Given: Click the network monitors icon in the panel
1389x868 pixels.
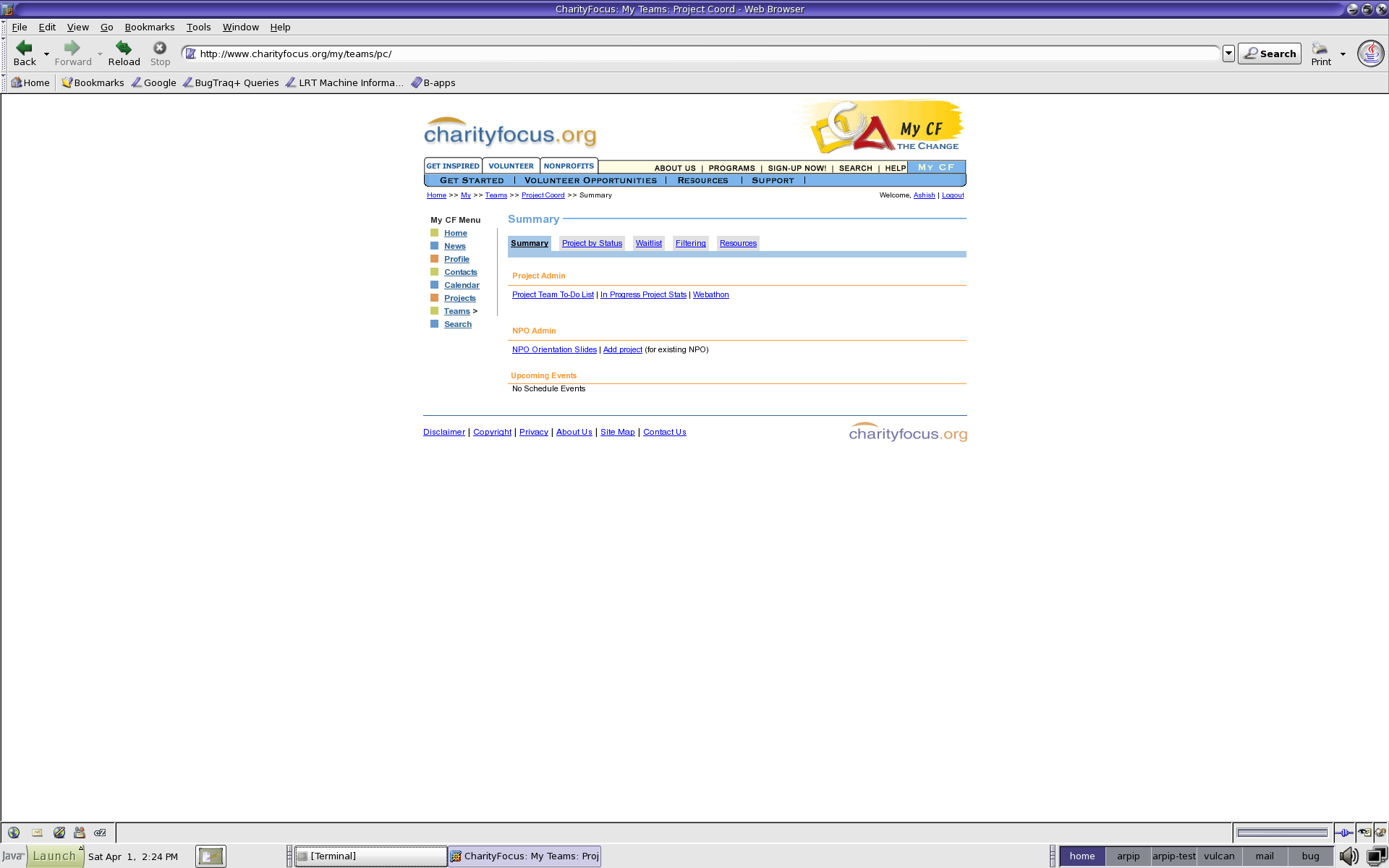Looking at the screenshot, I should pos(1376,856).
